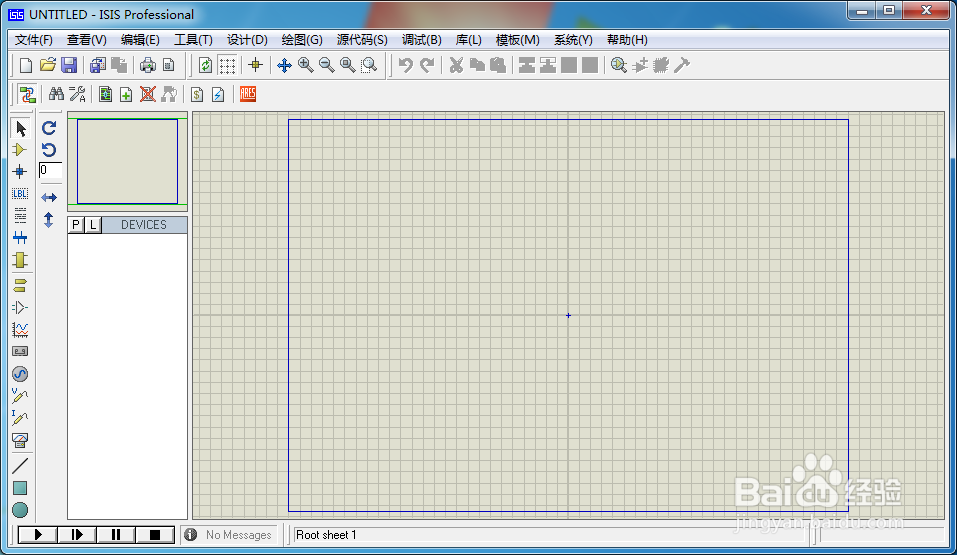This screenshot has height=555, width=957.
Task: Generate the bill of materials
Action: click(197, 94)
